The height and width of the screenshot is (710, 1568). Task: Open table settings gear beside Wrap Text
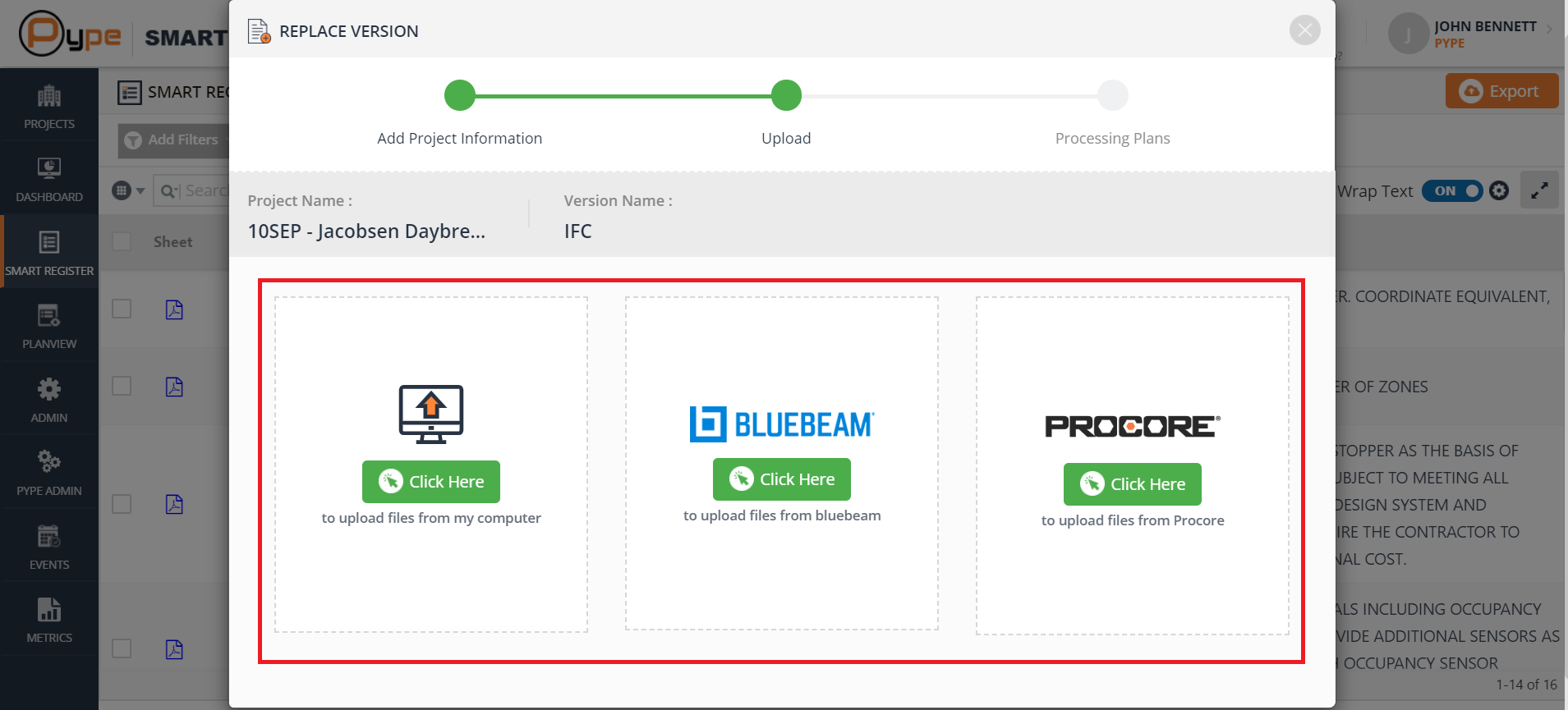(x=1499, y=190)
